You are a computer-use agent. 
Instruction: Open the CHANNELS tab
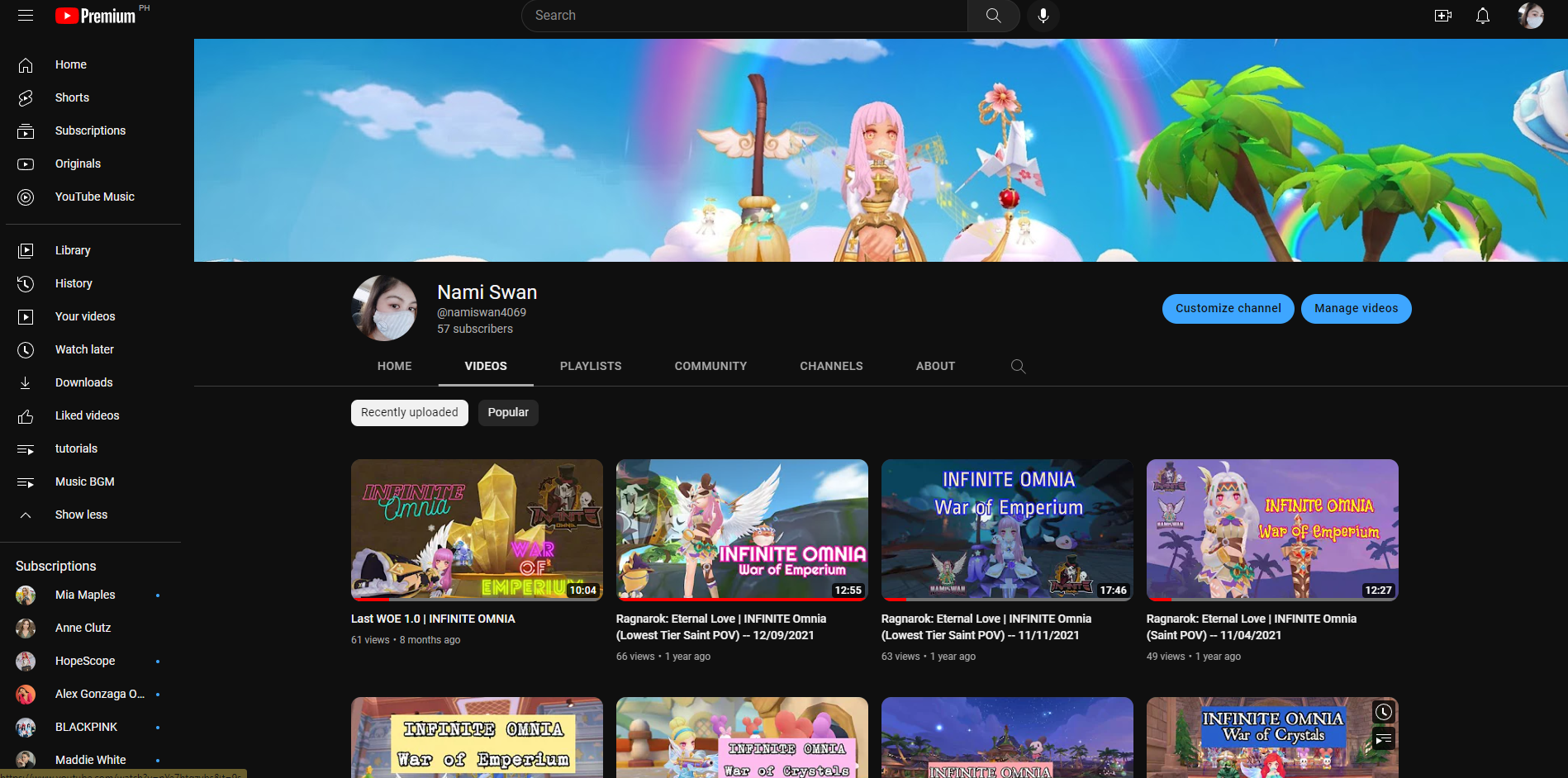point(831,366)
